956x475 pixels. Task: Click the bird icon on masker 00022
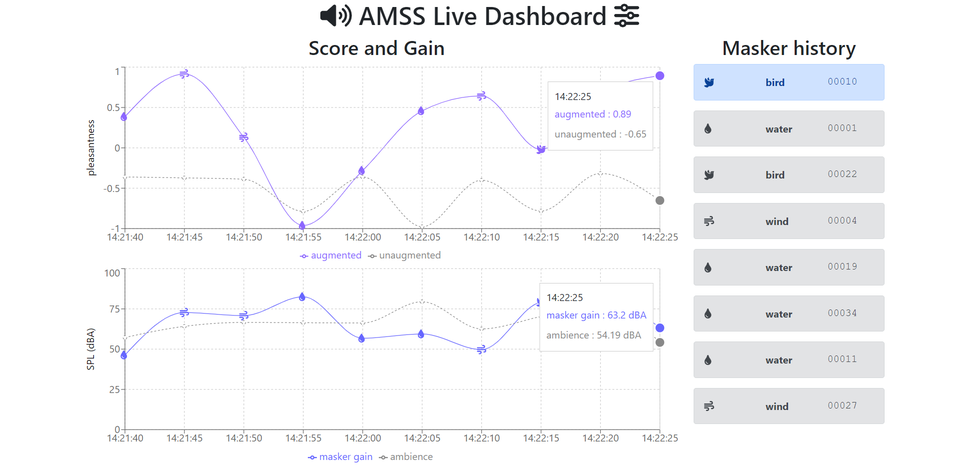[x=709, y=175]
